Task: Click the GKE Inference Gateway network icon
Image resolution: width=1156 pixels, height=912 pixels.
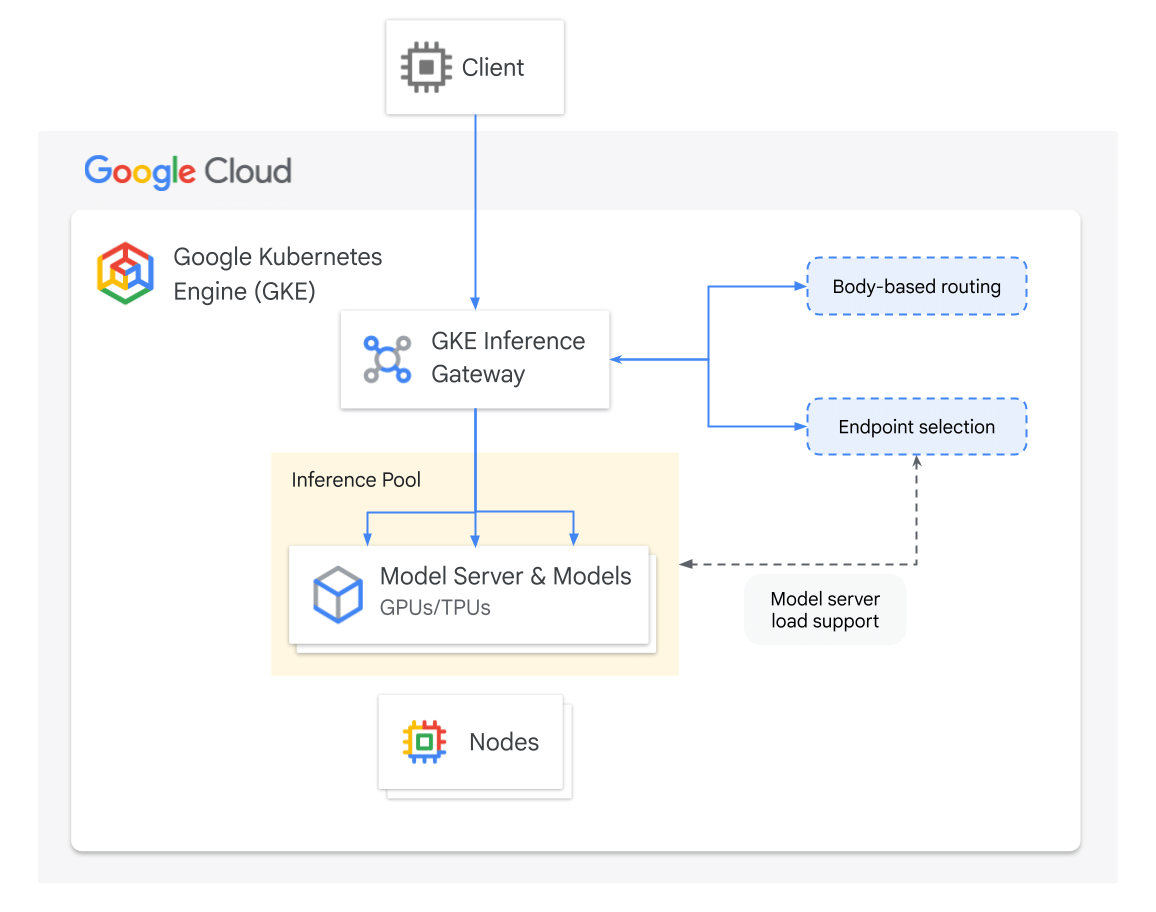Action: click(387, 359)
